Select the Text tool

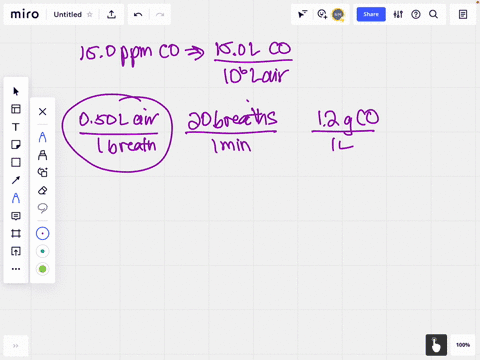click(x=16, y=127)
